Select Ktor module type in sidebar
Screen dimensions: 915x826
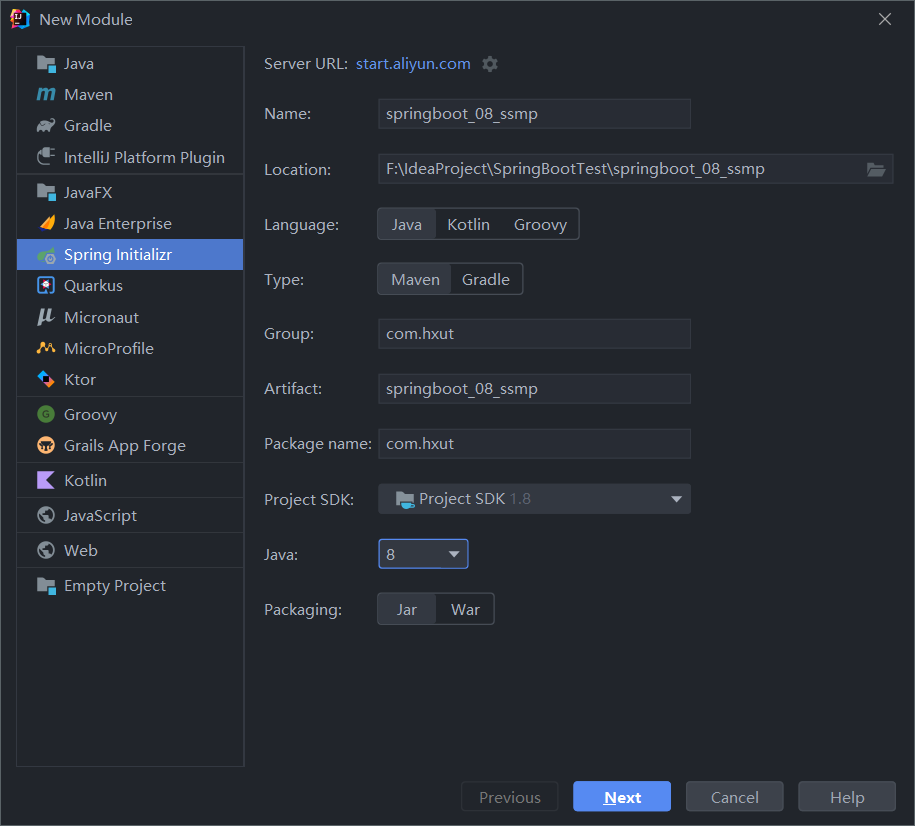pos(130,379)
